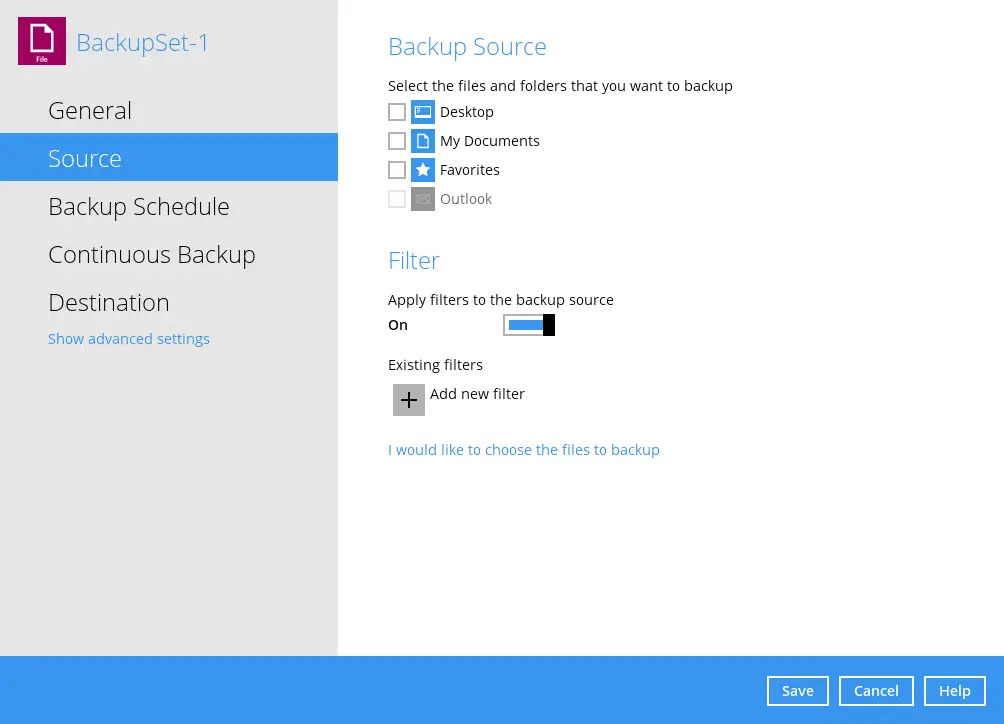The image size is (1004, 724).
Task: Enable the My Documents checkbox
Action: click(397, 141)
